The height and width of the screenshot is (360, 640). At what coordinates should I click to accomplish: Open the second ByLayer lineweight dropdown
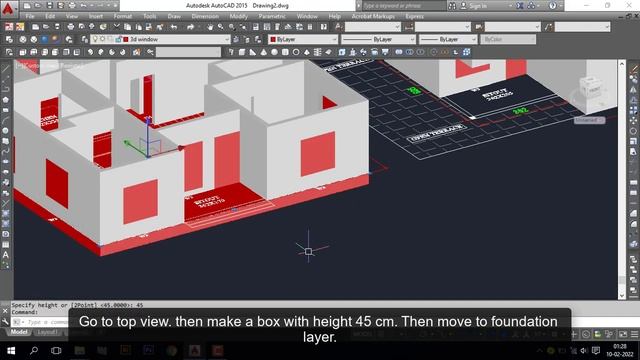click(473, 39)
